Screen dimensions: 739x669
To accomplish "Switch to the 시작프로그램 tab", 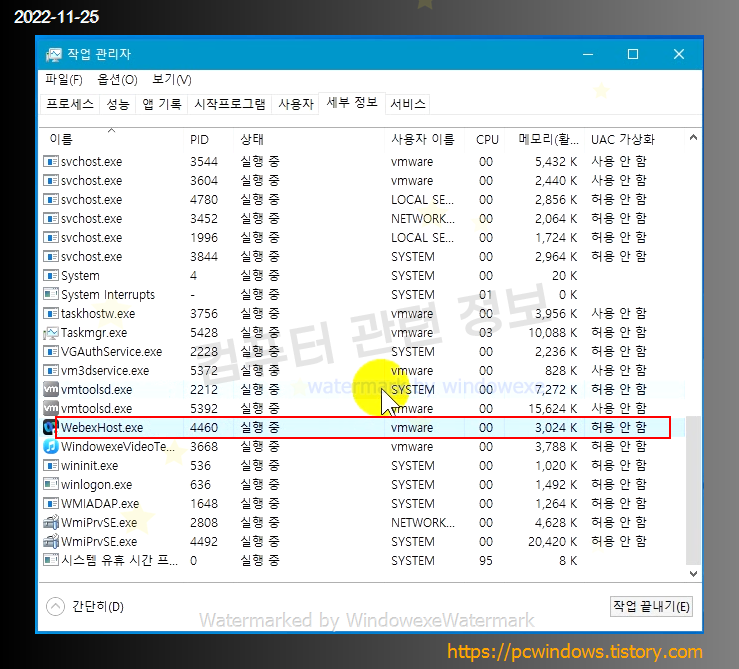I will point(230,104).
